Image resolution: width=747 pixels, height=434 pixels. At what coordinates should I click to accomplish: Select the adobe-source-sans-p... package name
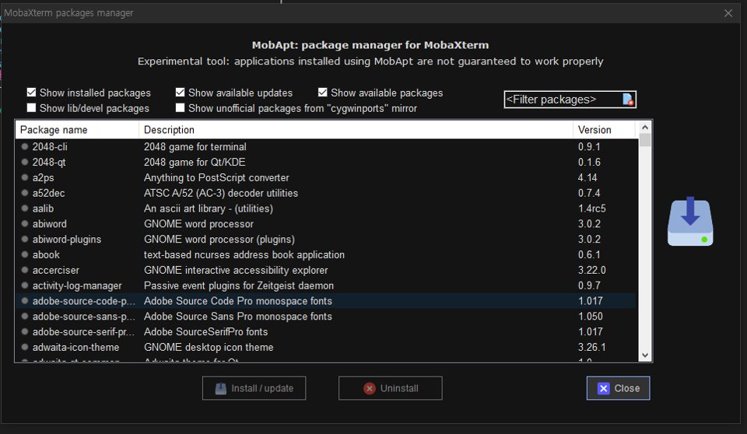tap(83, 316)
